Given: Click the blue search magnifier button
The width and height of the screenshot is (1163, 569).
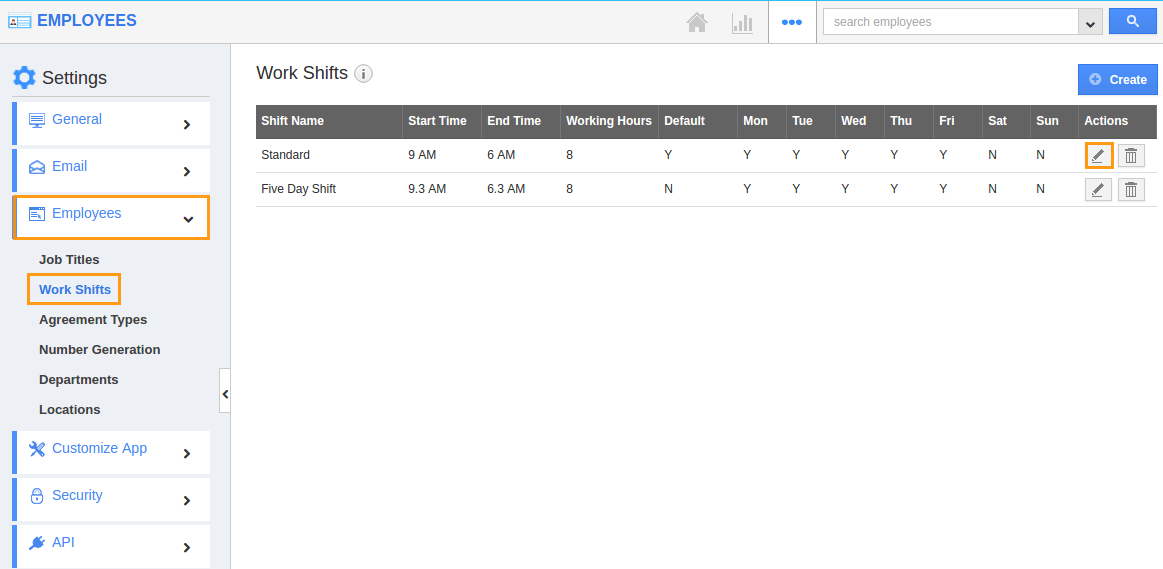Looking at the screenshot, I should (1132, 21).
